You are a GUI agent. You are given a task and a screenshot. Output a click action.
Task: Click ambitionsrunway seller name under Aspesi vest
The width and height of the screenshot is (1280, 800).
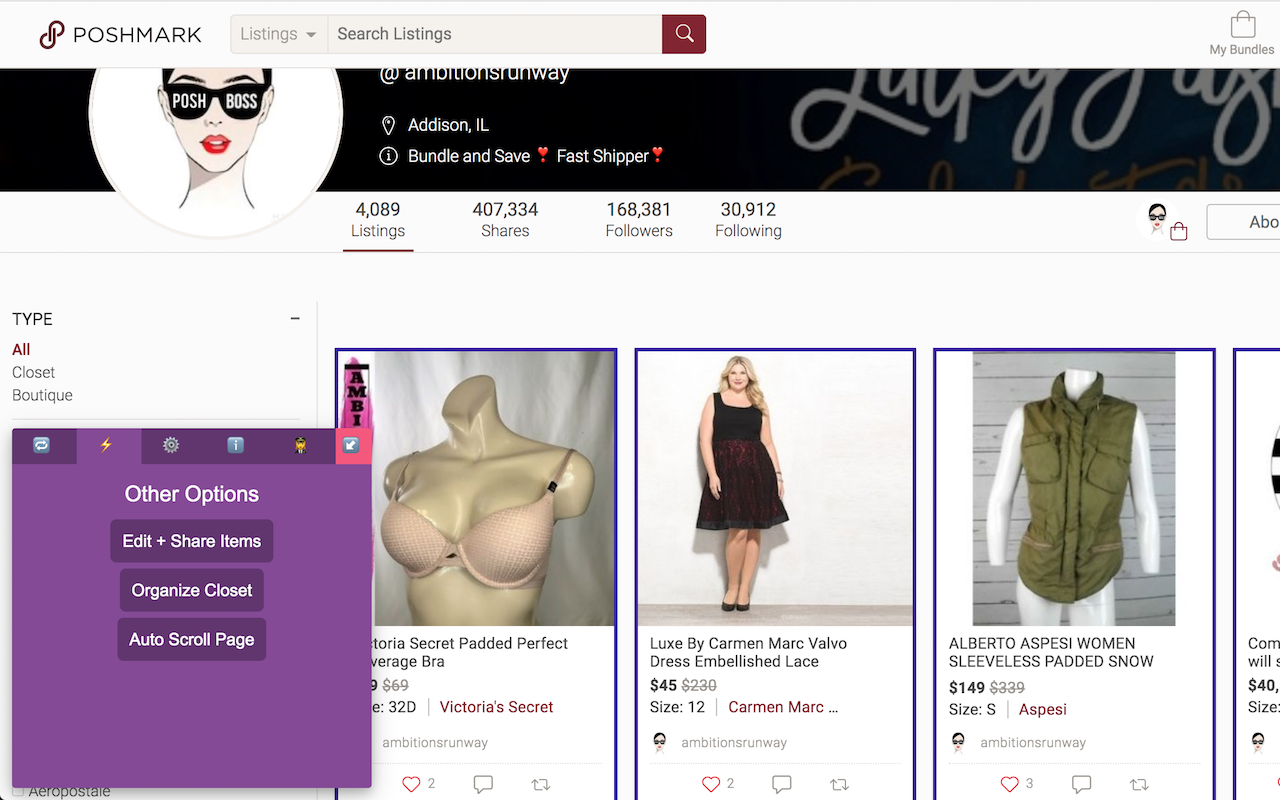[1033, 742]
